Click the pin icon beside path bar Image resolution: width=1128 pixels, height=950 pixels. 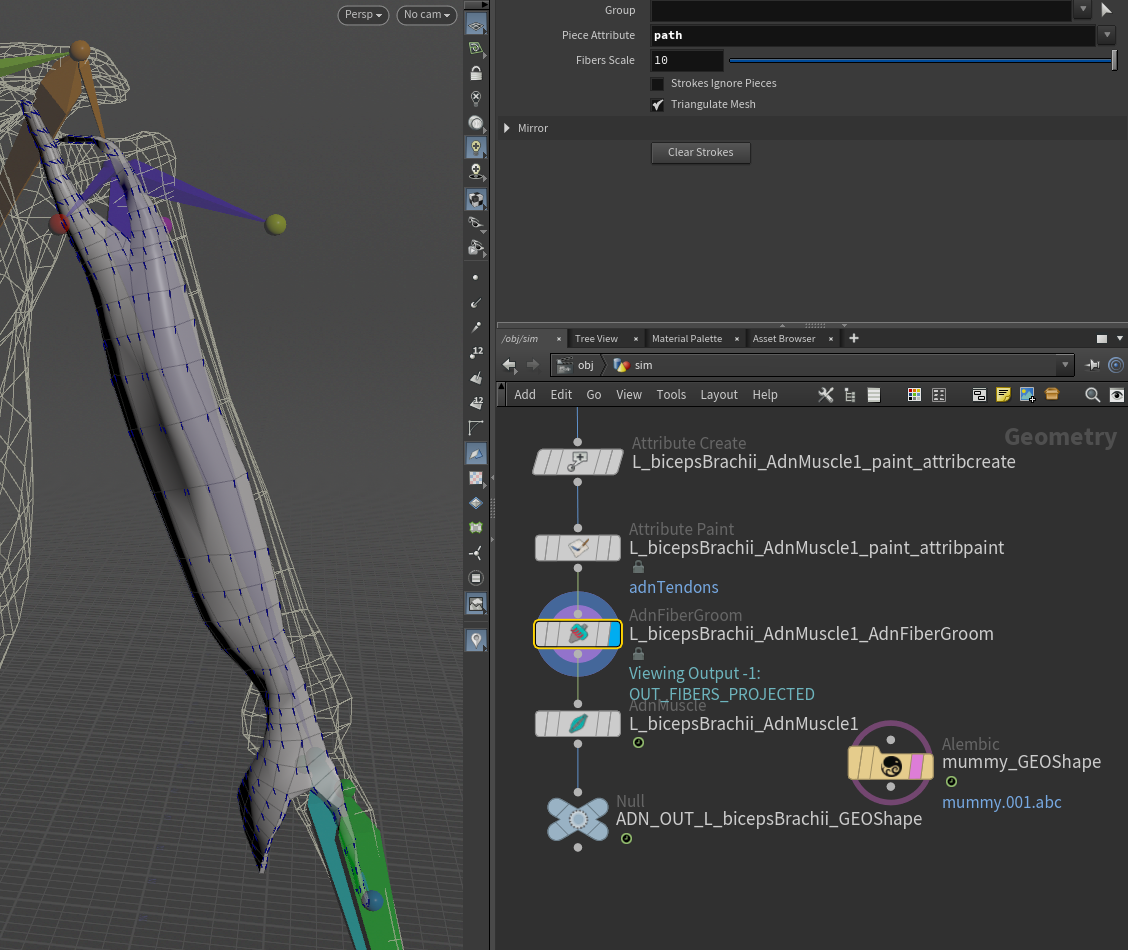click(1093, 365)
